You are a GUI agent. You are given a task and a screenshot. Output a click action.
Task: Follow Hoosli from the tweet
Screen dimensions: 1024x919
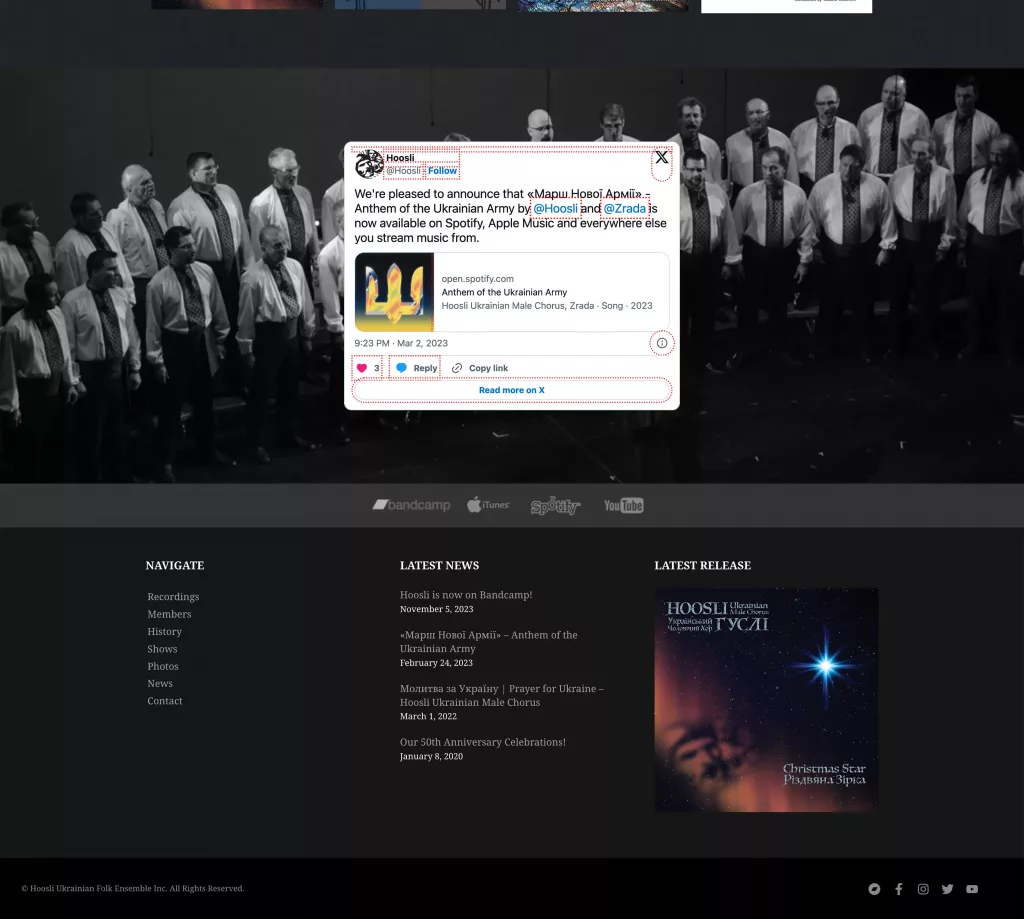442,171
